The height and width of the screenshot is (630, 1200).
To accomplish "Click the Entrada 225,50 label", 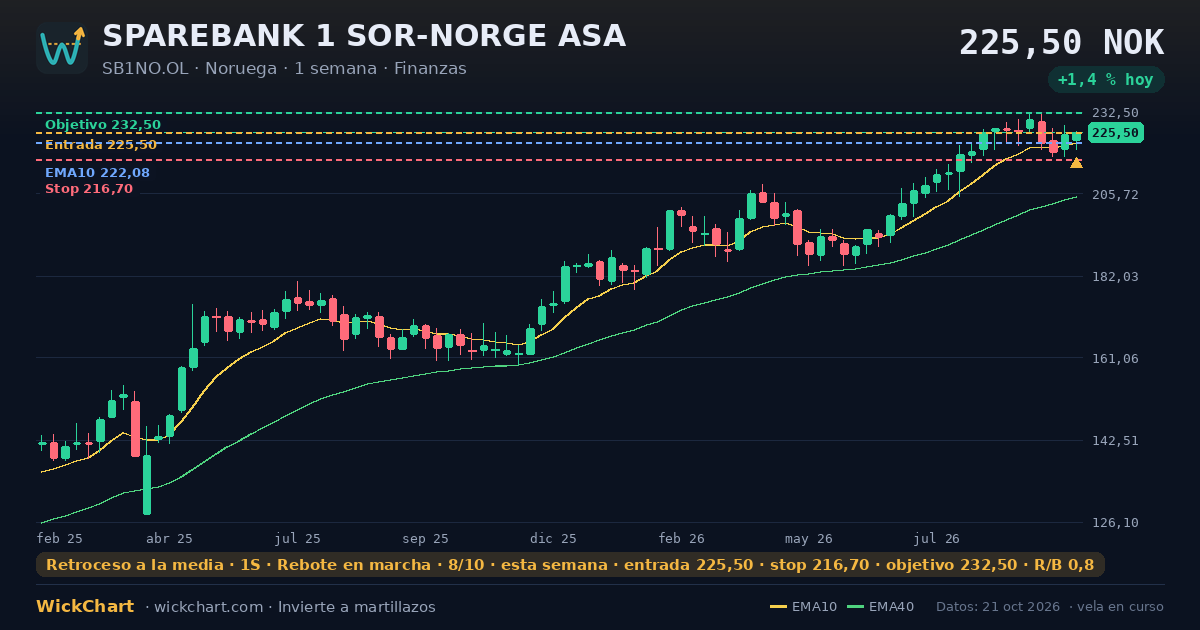I will point(101,145).
